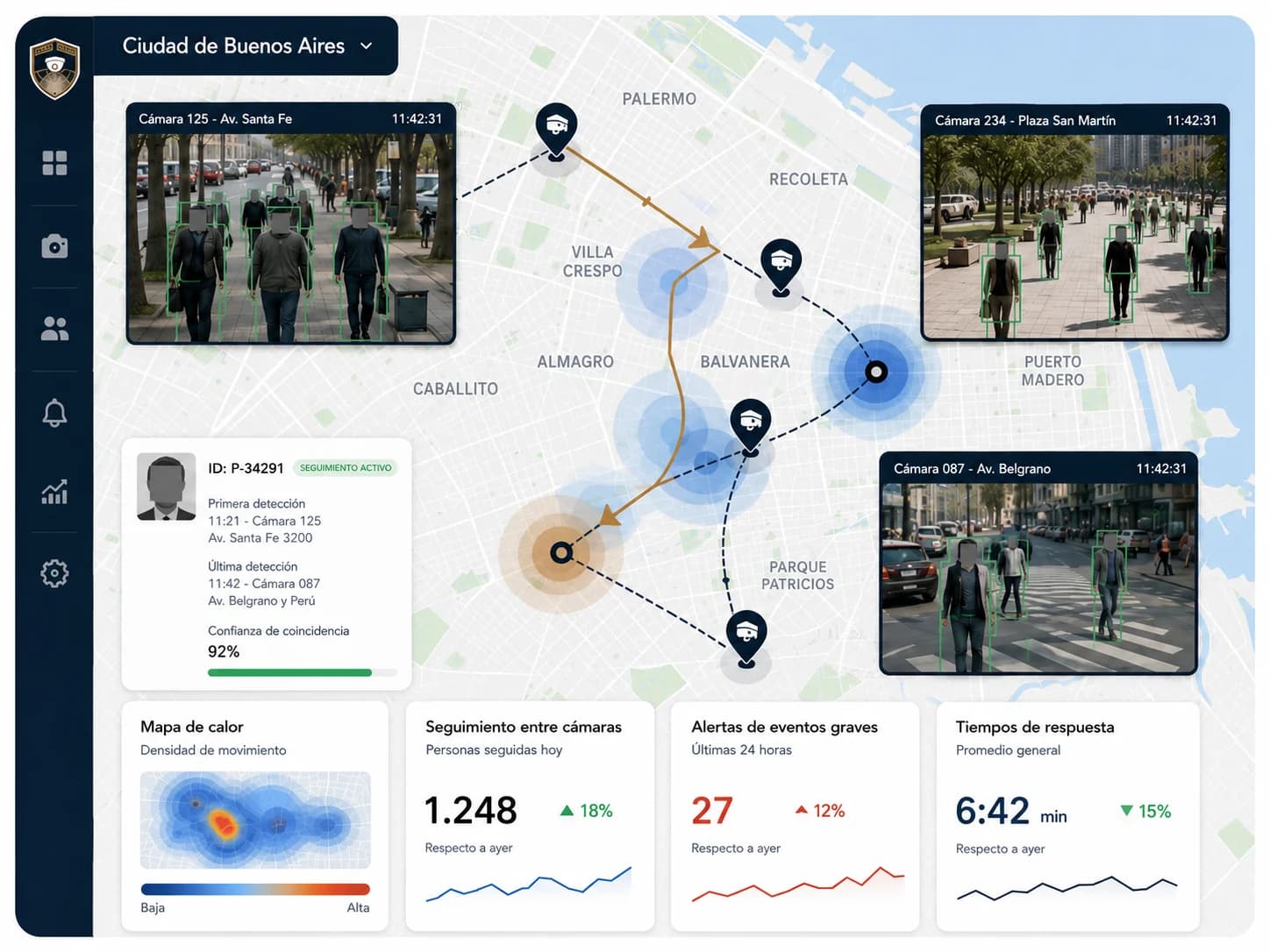Click the Cámara 125 - Av. Santa Fe title
The height and width of the screenshot is (952, 1270).
[x=215, y=118]
